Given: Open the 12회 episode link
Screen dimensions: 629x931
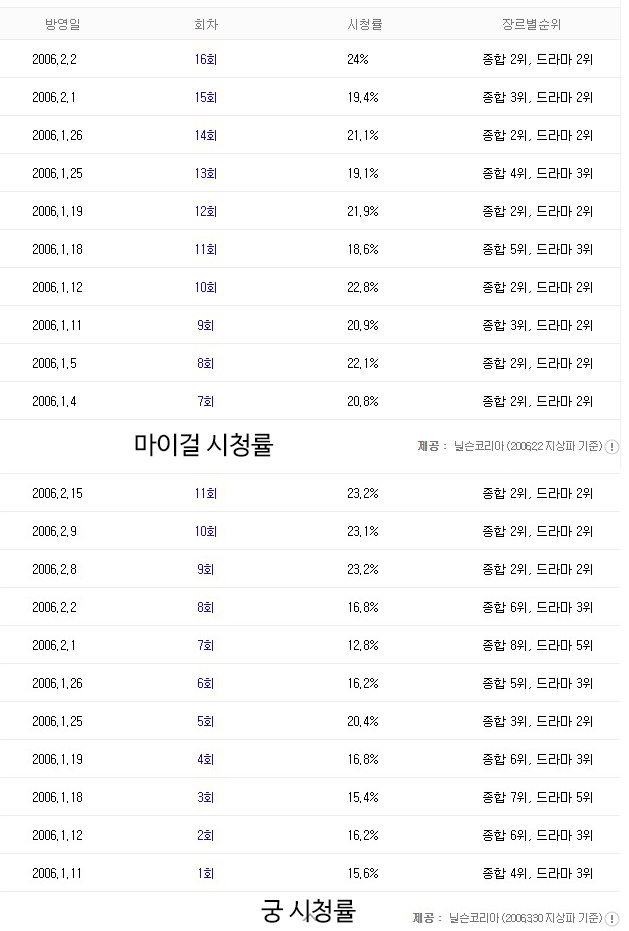Looking at the screenshot, I should pos(206,211).
